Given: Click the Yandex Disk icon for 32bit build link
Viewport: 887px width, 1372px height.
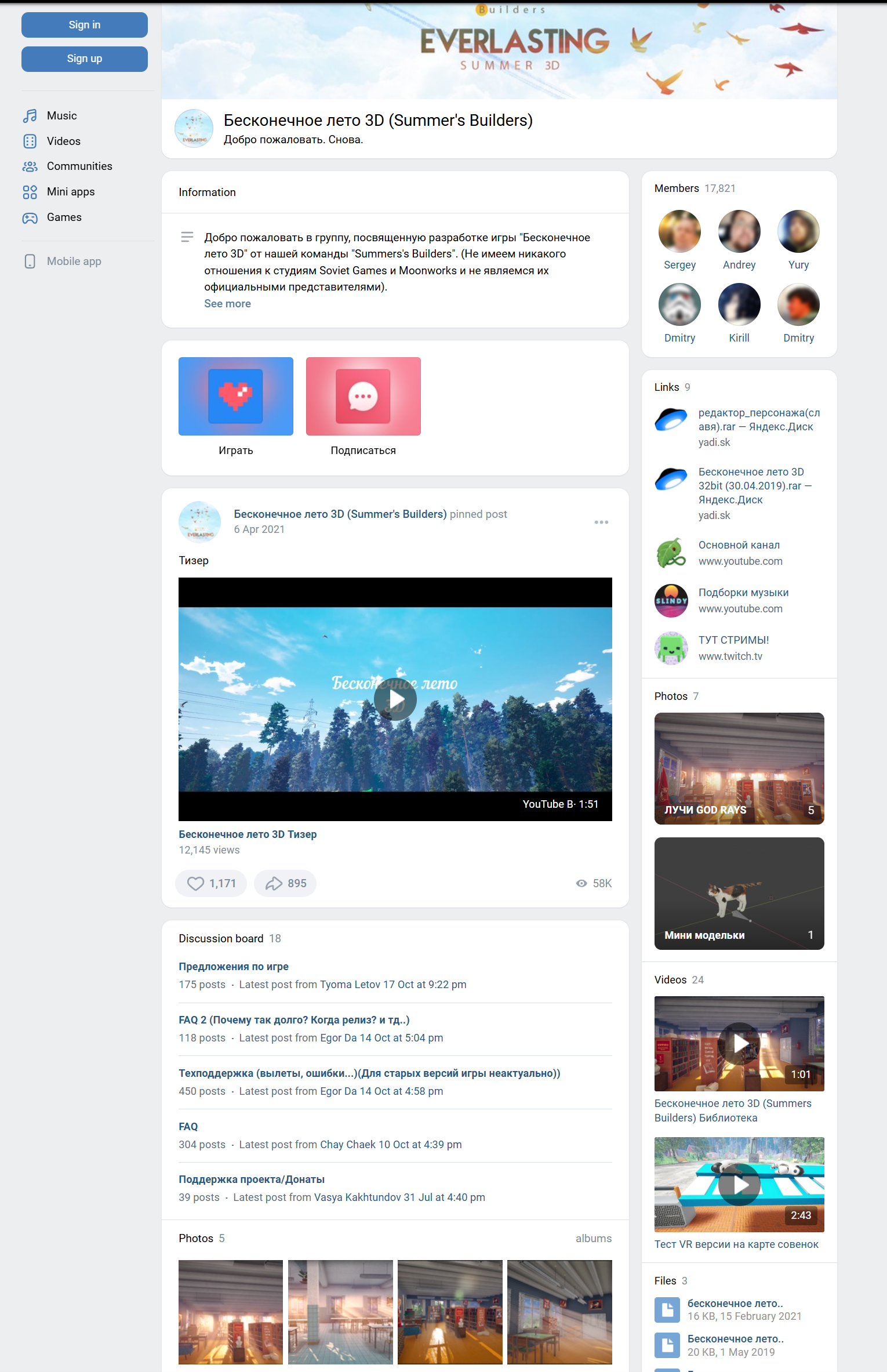Looking at the screenshot, I should (x=671, y=479).
